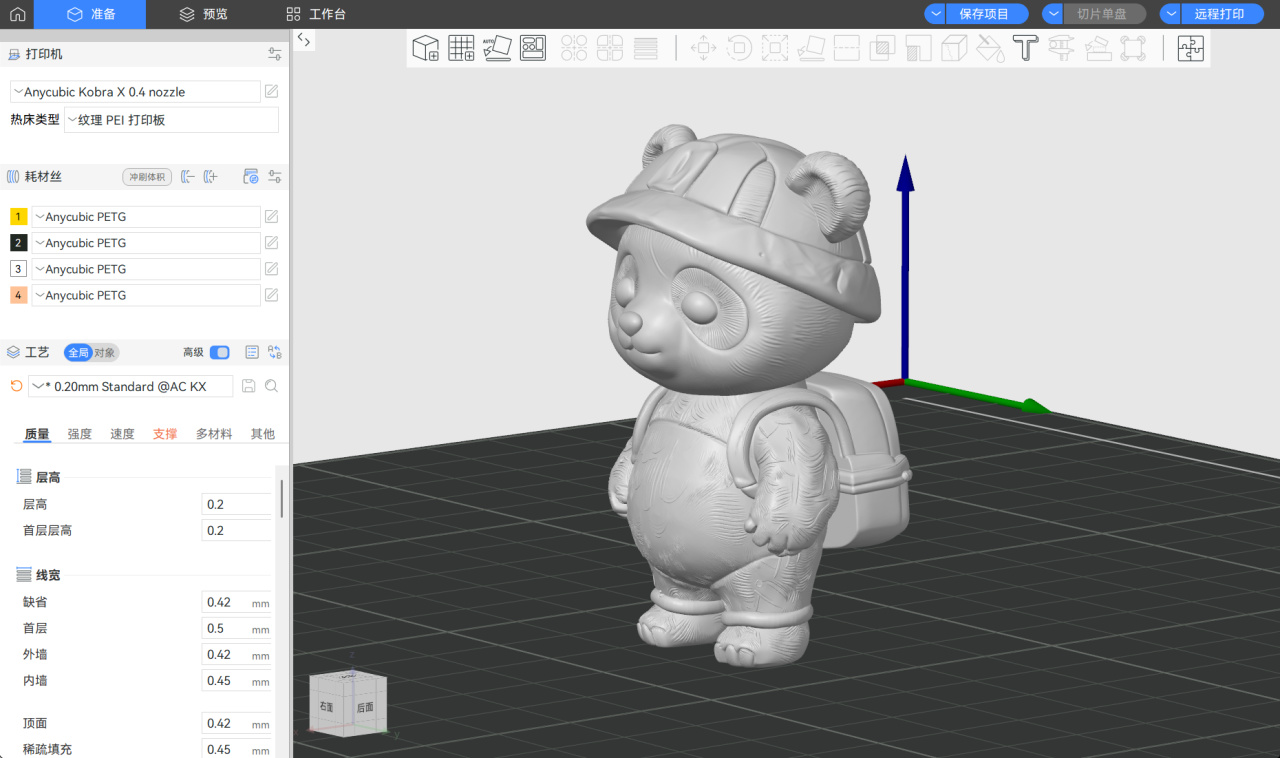Click the compare presets A-B icon
Viewport: 1280px width, 758px height.
[275, 352]
